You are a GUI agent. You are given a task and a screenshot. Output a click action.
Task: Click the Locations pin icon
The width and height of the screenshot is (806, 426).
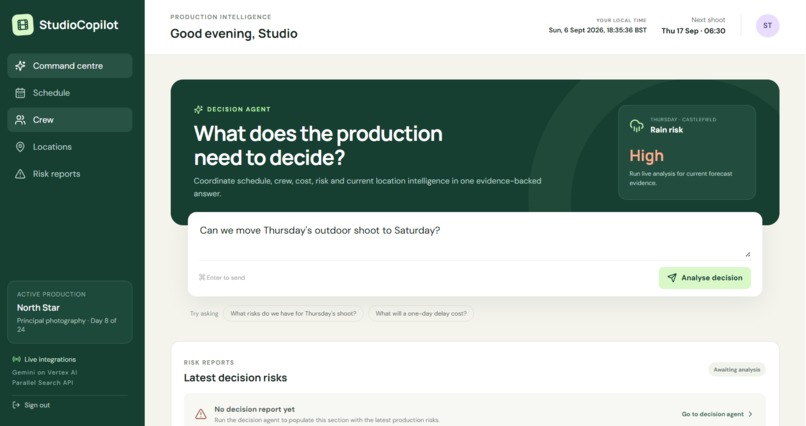[x=20, y=147]
